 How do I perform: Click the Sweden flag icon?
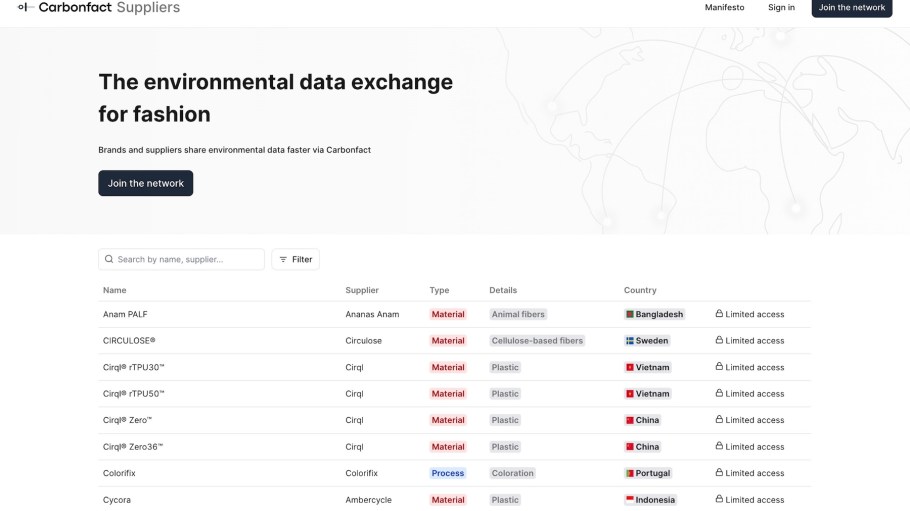[x=630, y=341]
